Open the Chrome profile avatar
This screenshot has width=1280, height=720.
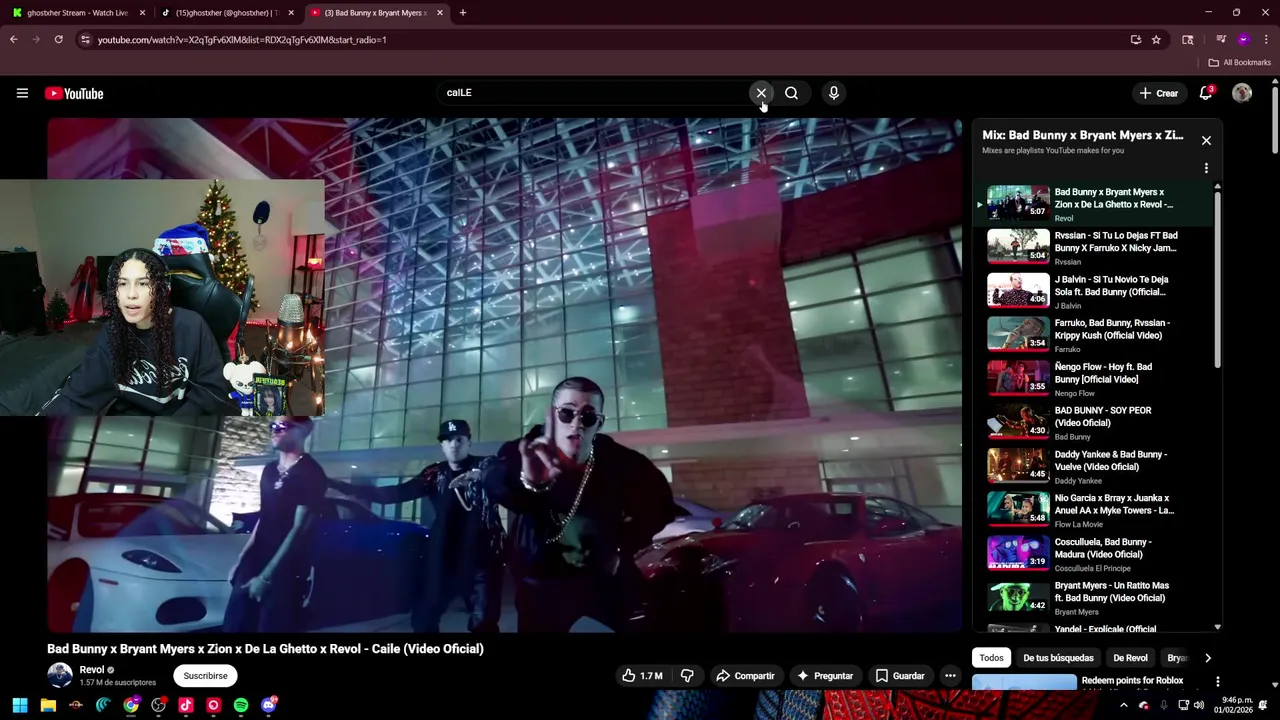click(x=1243, y=40)
